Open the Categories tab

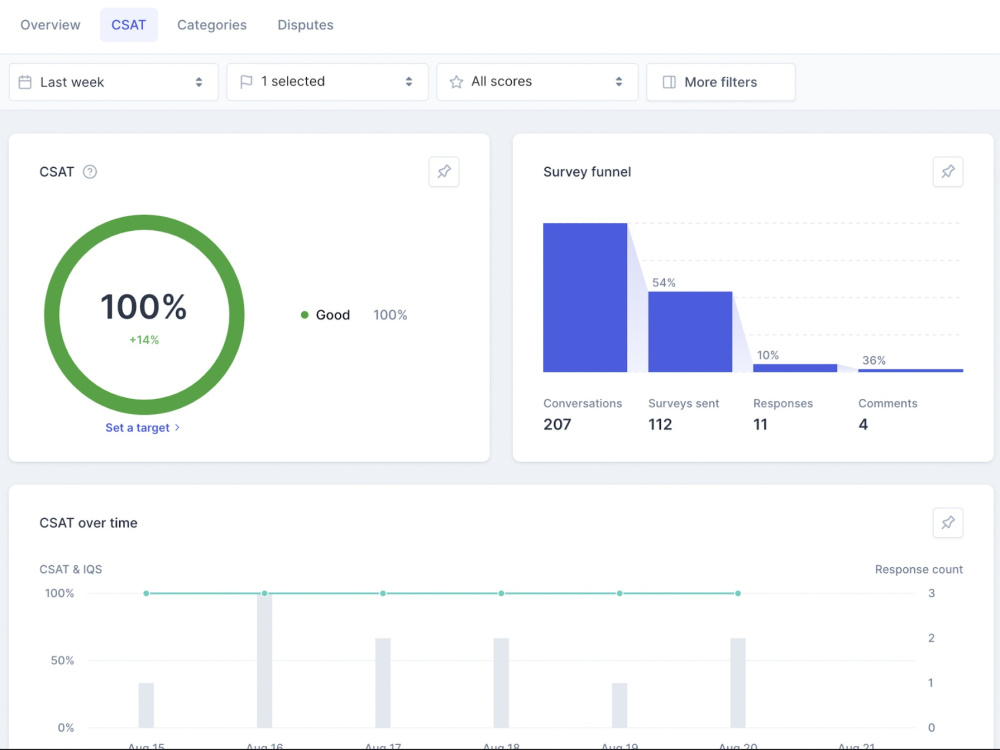tap(212, 25)
